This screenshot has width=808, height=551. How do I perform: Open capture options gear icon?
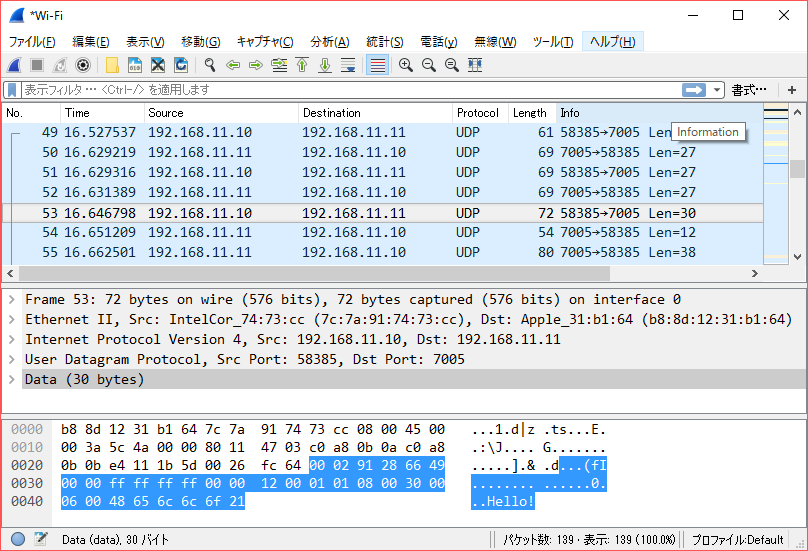tap(83, 65)
